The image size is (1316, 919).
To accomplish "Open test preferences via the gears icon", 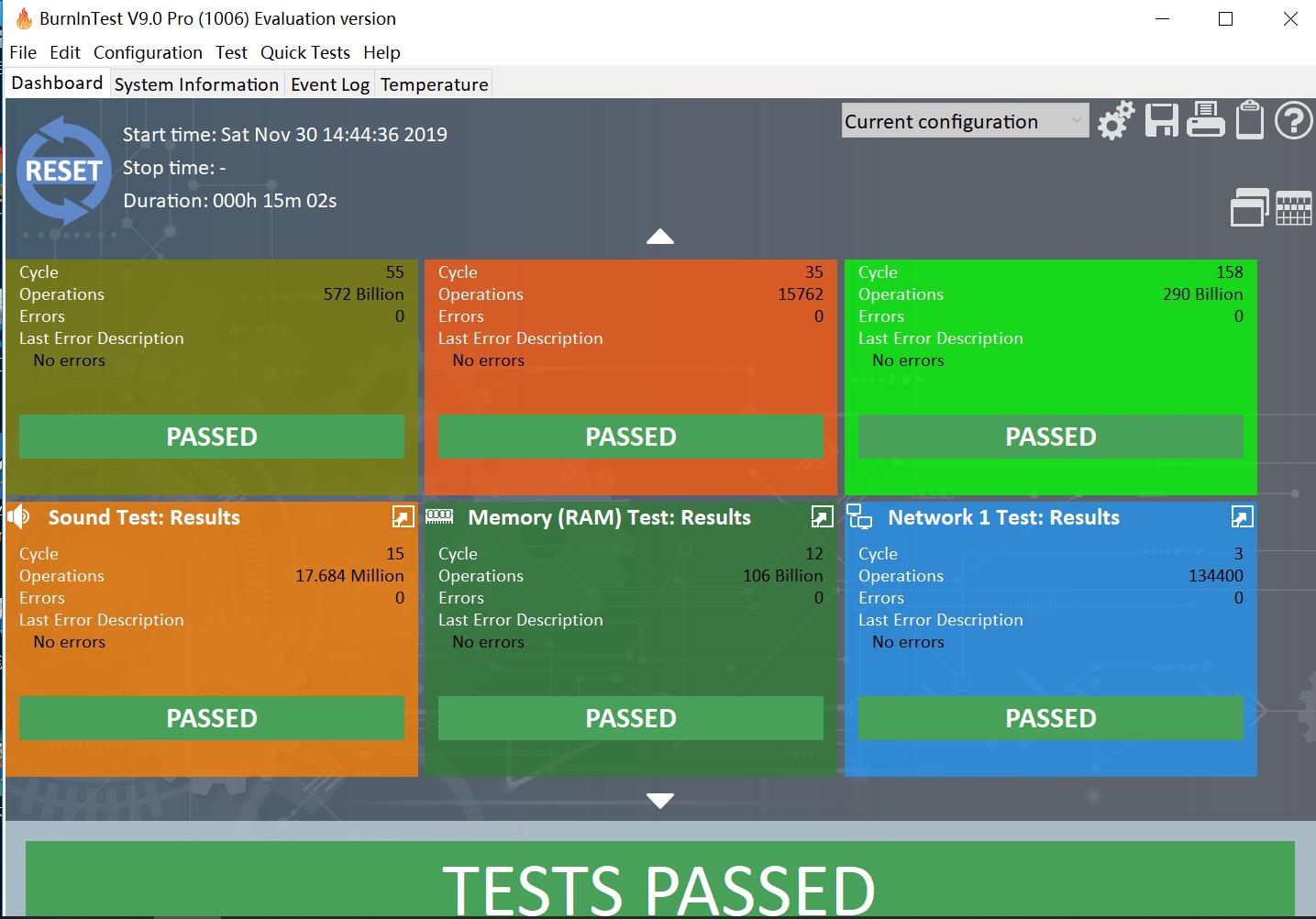I will 1116,121.
